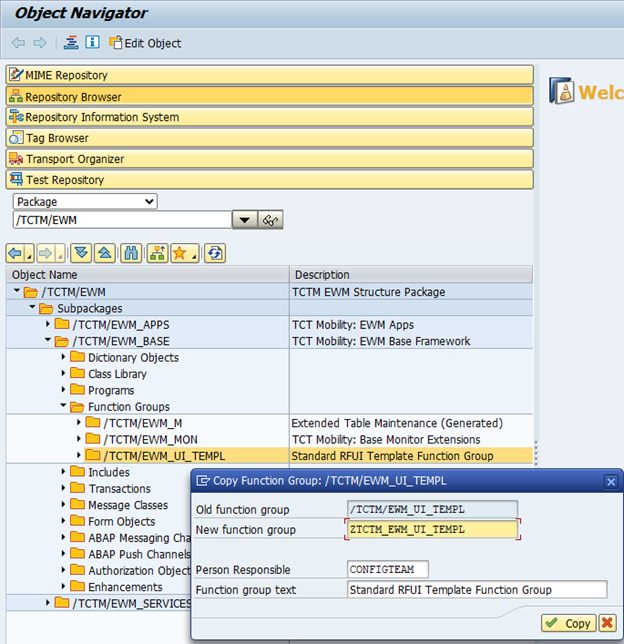Click the binoculars Find icon in tree toolbar
The width and height of the screenshot is (624, 644).
pyautogui.click(x=130, y=253)
